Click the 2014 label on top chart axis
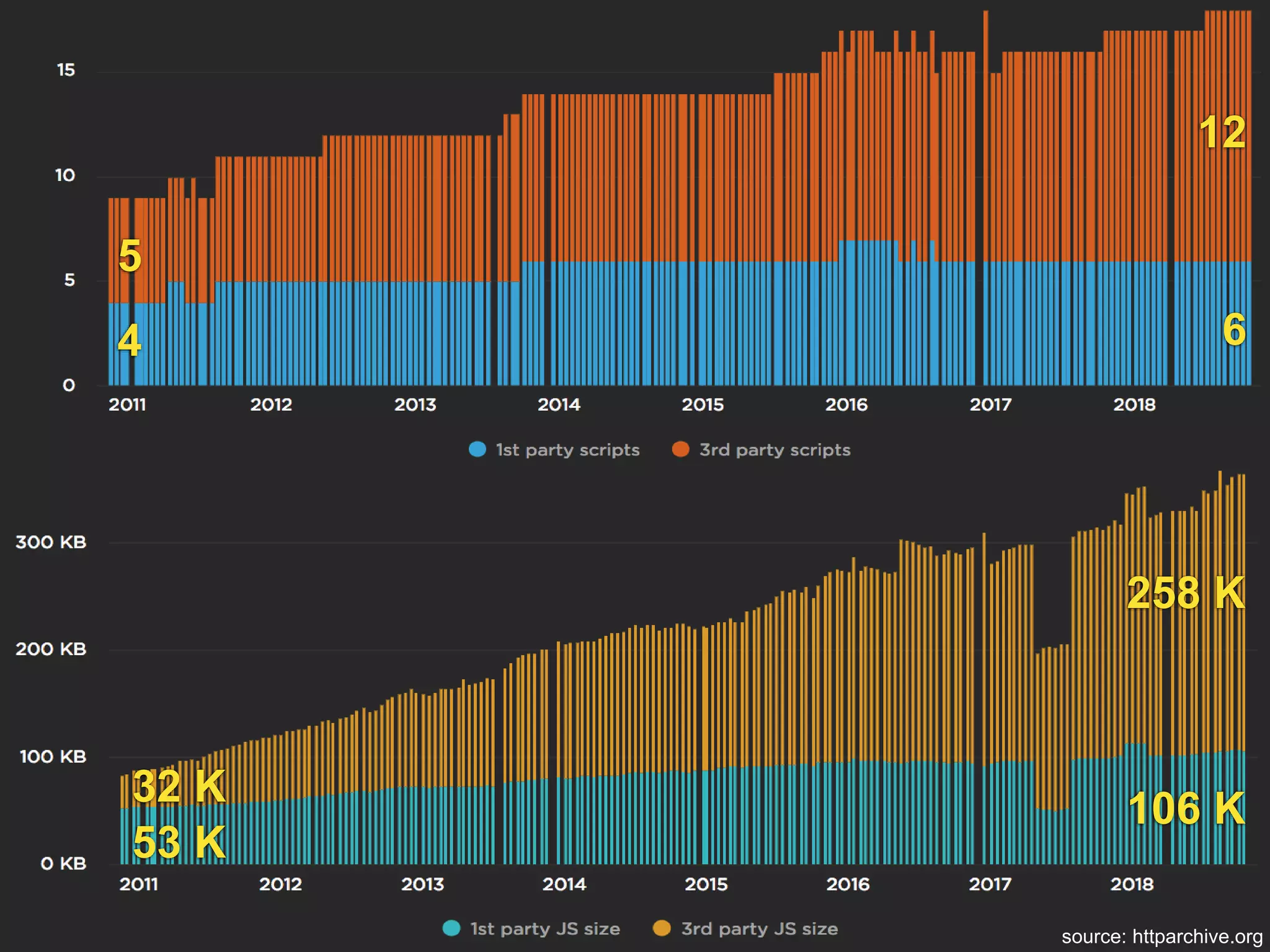Viewport: 1270px width, 952px height. click(559, 405)
